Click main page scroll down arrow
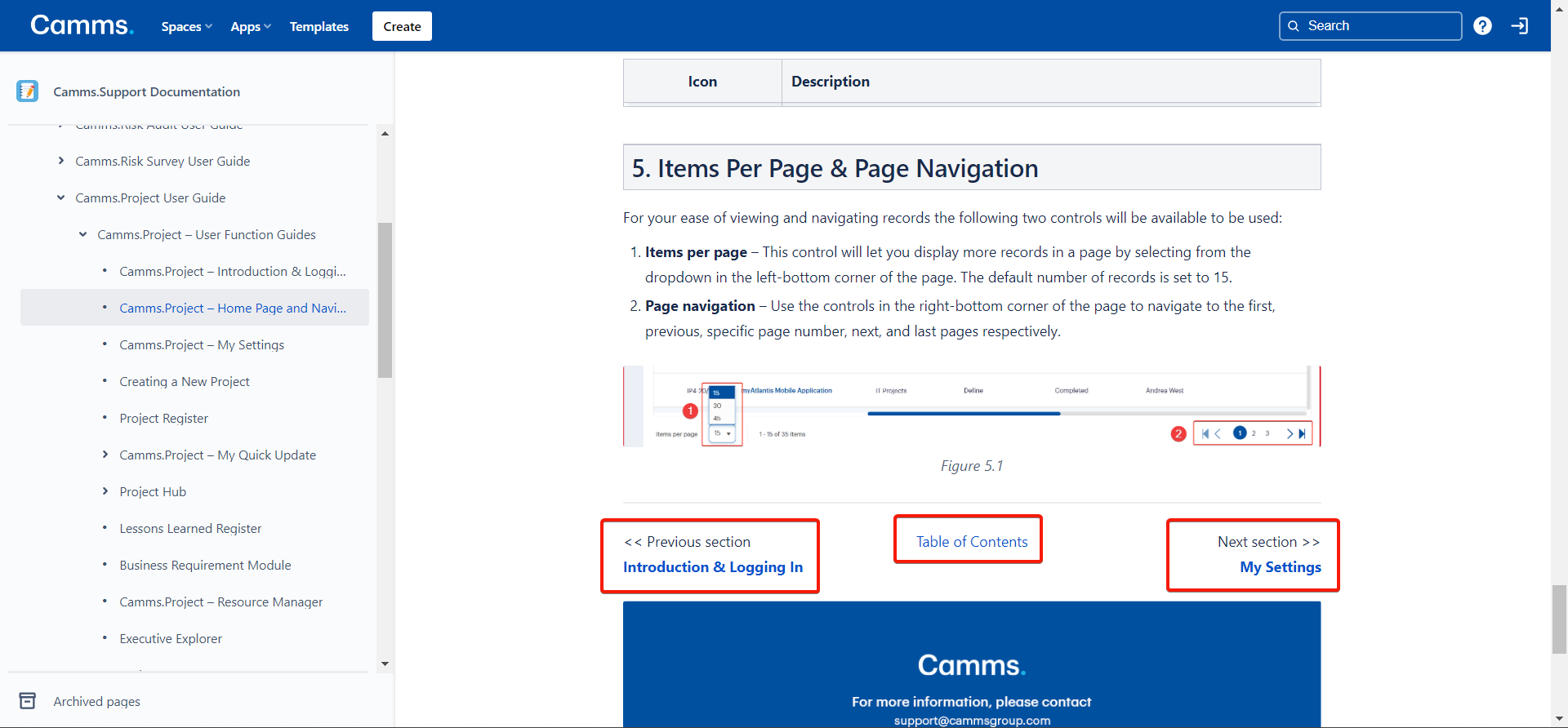This screenshot has height=728, width=1568. point(1559,719)
